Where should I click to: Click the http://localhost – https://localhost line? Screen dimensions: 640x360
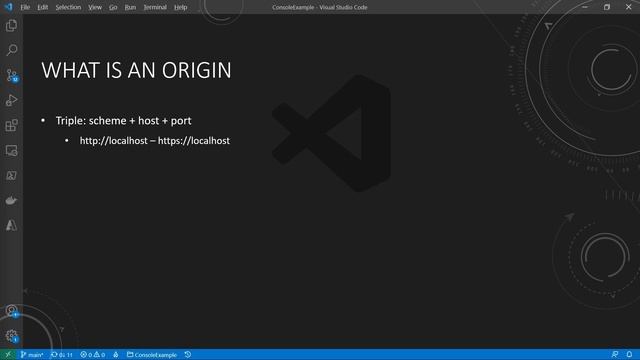(x=155, y=141)
